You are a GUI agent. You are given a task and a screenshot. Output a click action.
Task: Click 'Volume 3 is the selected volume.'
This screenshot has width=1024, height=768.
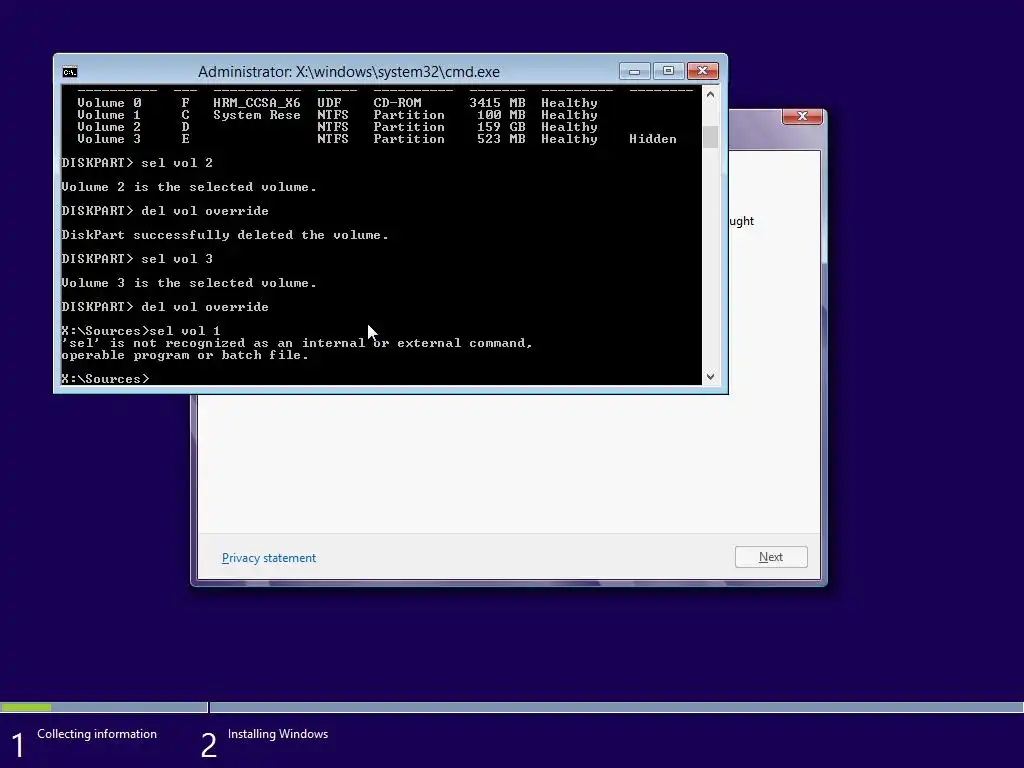pyautogui.click(x=189, y=283)
